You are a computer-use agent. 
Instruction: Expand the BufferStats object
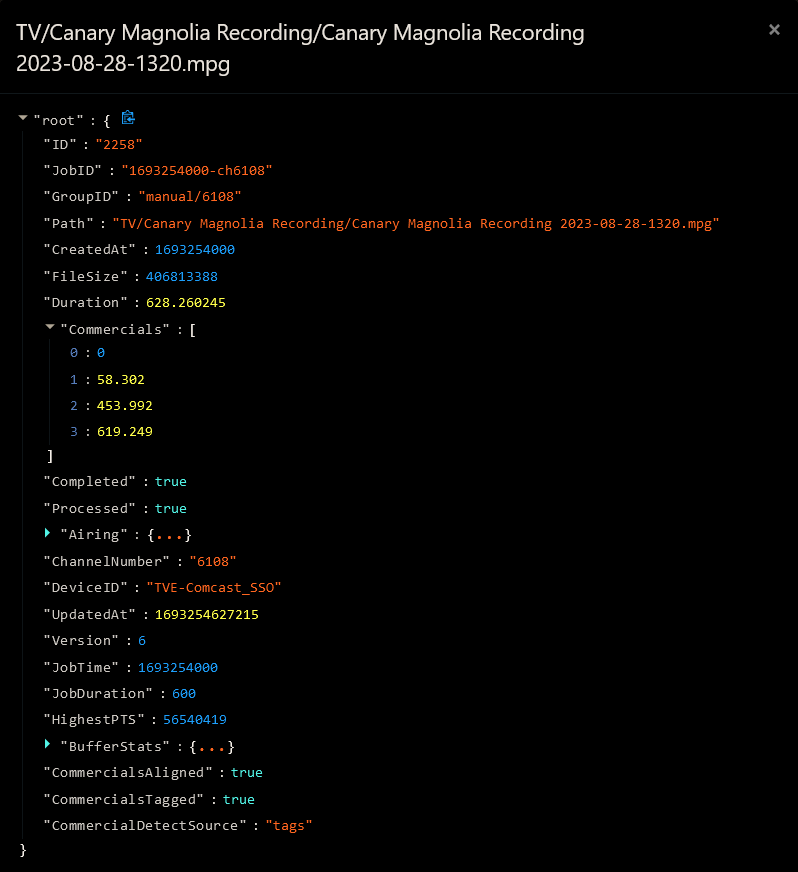coord(48,745)
